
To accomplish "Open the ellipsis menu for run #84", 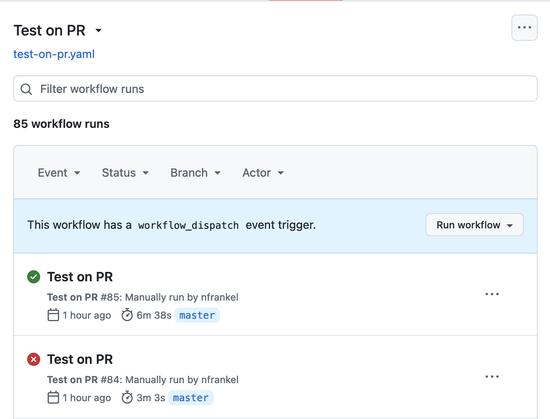I will point(492,377).
